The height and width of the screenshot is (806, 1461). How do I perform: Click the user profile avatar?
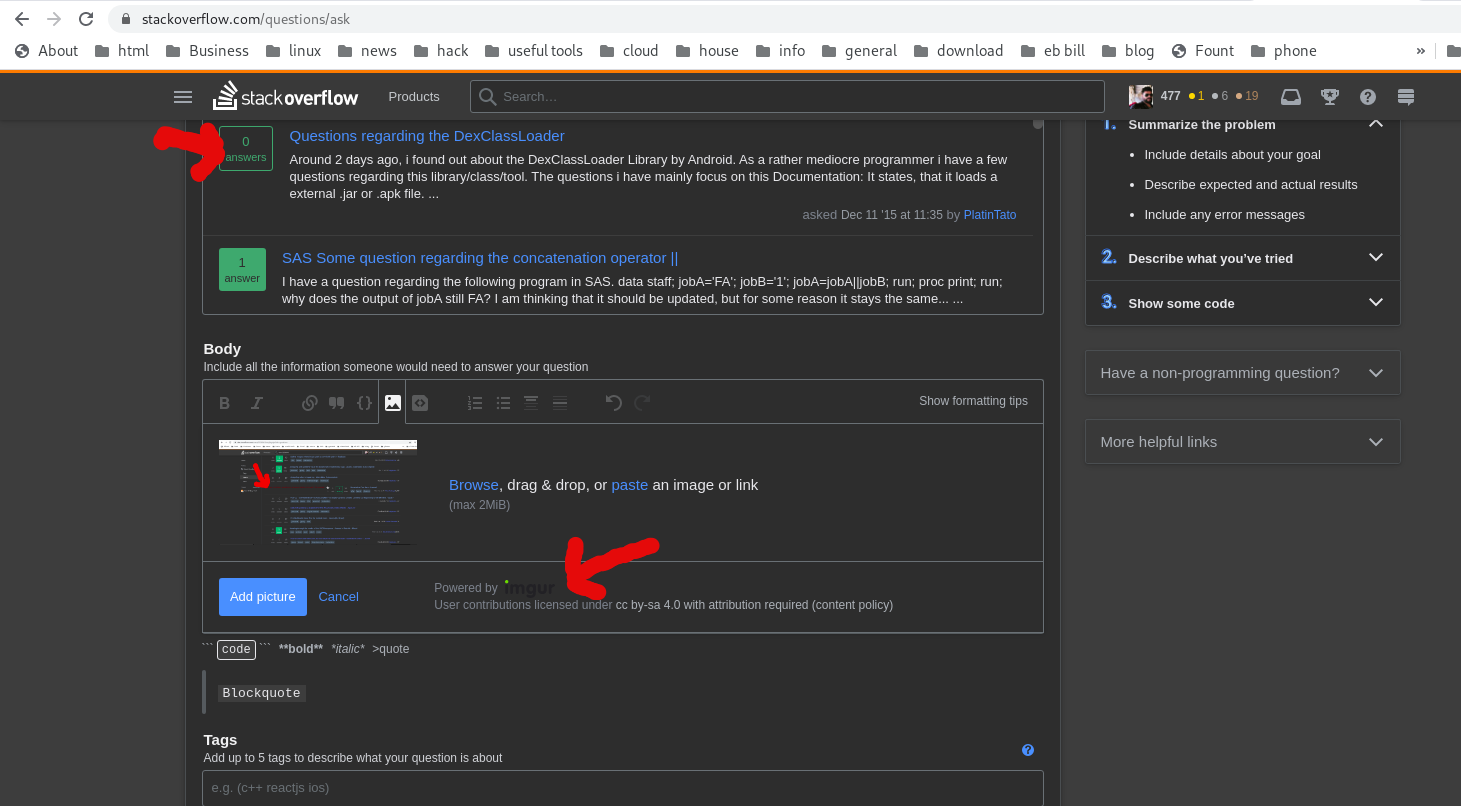click(x=1141, y=97)
